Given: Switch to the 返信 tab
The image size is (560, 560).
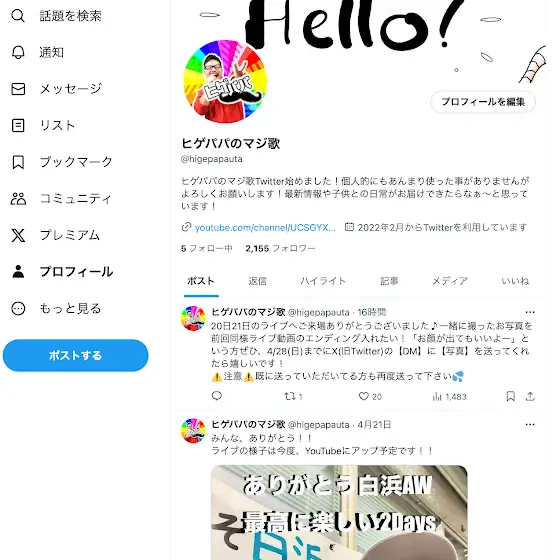Looking at the screenshot, I should (x=258, y=281).
